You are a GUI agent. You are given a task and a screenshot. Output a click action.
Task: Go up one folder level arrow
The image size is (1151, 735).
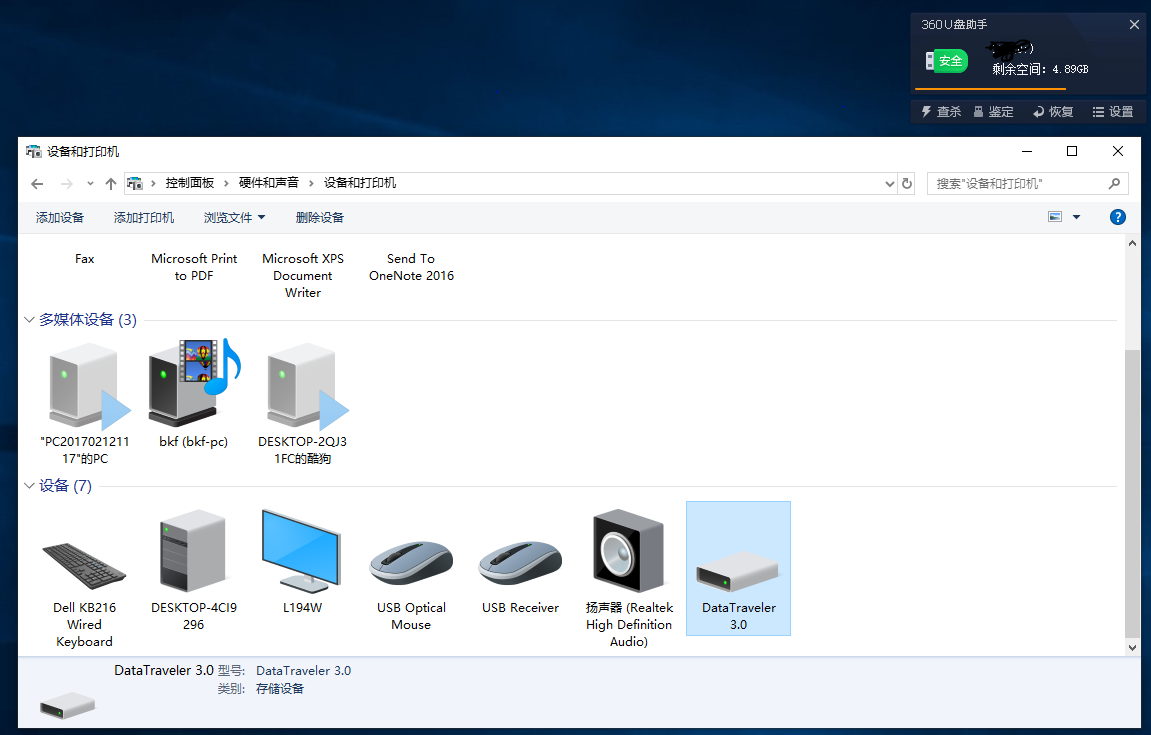[x=111, y=184]
